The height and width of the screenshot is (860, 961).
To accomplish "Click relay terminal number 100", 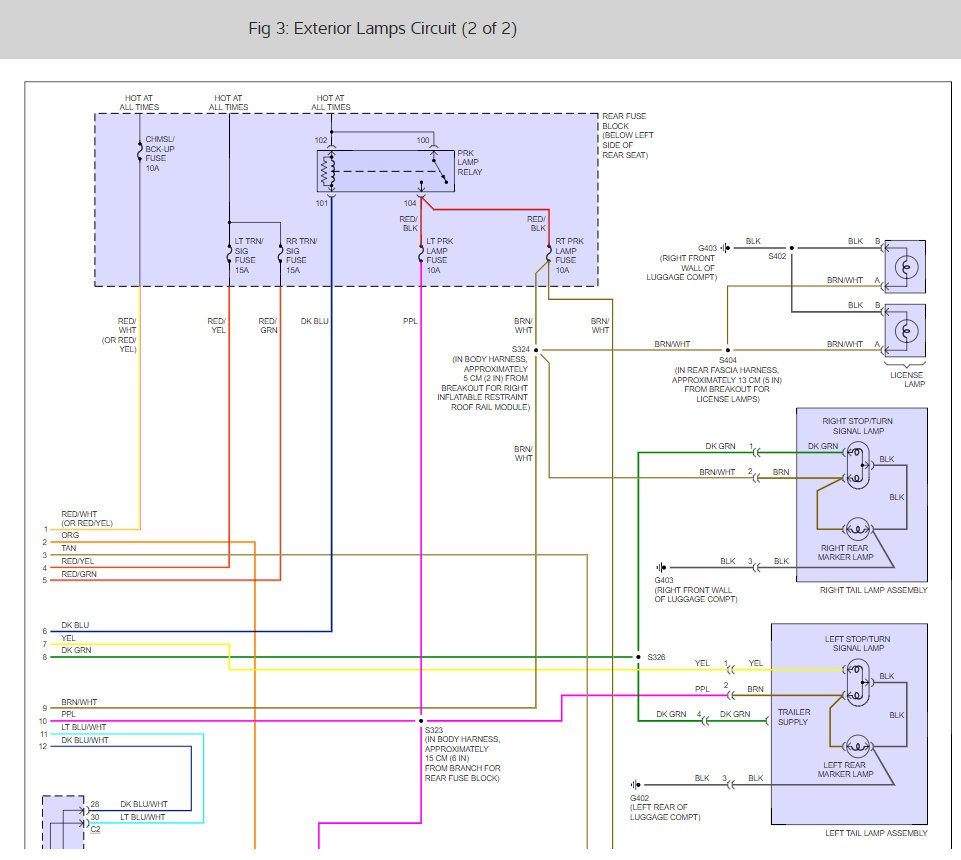I will 423,140.
